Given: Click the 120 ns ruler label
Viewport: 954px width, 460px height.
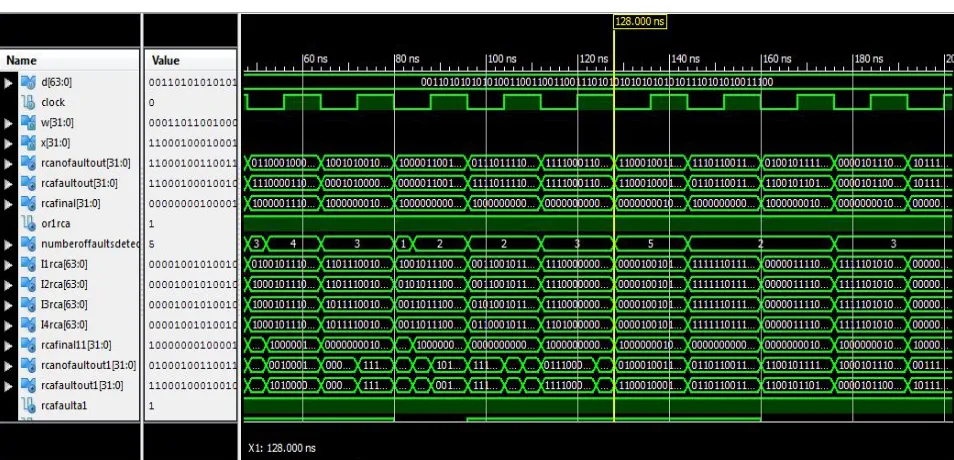Looking at the screenshot, I should pos(593,59).
